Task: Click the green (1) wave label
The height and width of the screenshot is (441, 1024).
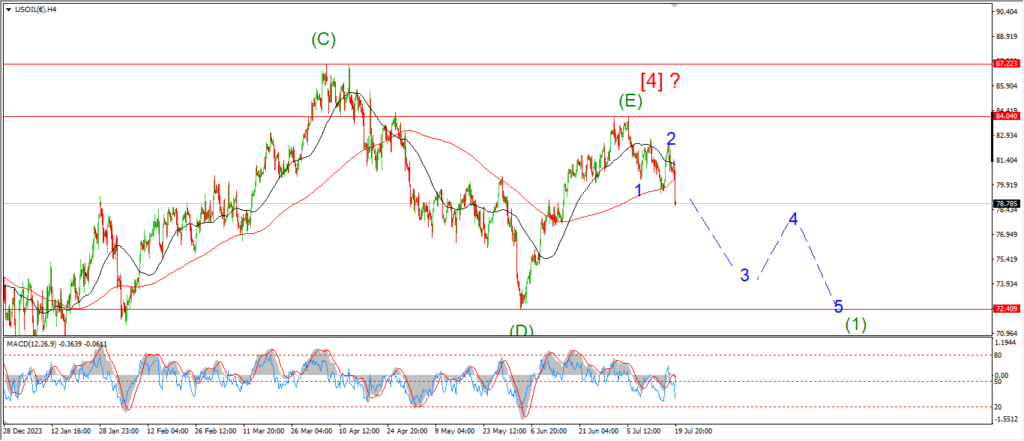Action: click(855, 324)
